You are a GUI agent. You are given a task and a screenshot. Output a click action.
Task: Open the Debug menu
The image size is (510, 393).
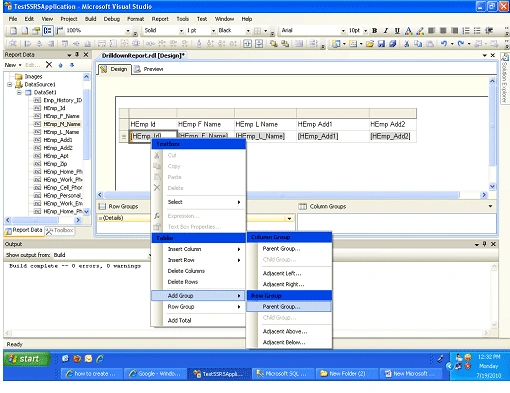112,19
